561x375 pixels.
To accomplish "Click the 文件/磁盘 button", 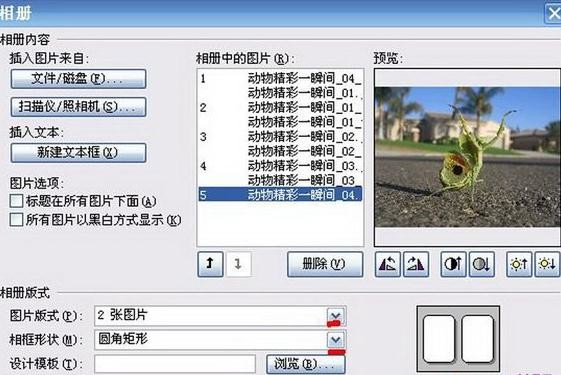I will (x=78, y=79).
